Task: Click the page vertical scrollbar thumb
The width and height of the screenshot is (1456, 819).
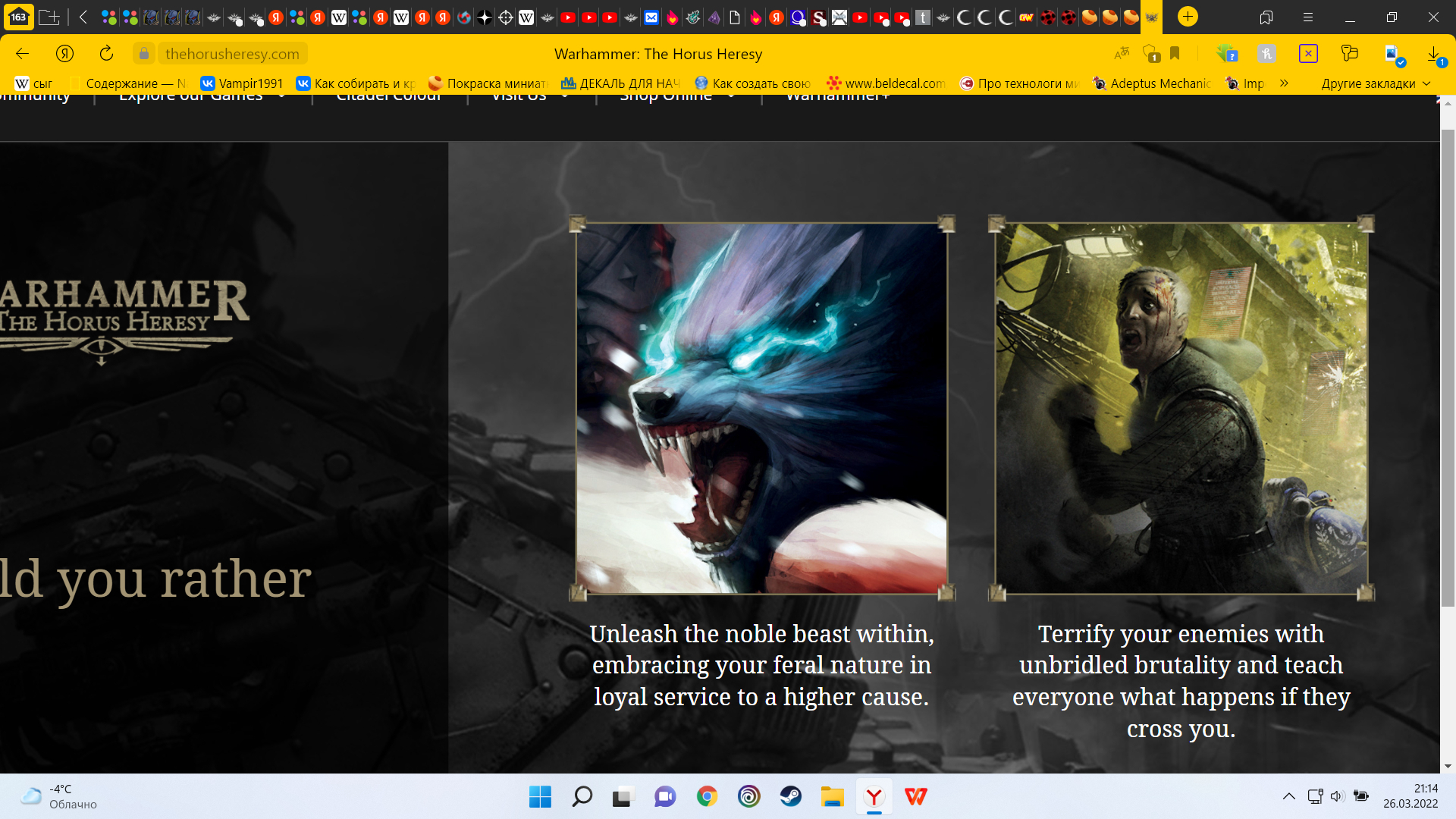Action: 1448,367
